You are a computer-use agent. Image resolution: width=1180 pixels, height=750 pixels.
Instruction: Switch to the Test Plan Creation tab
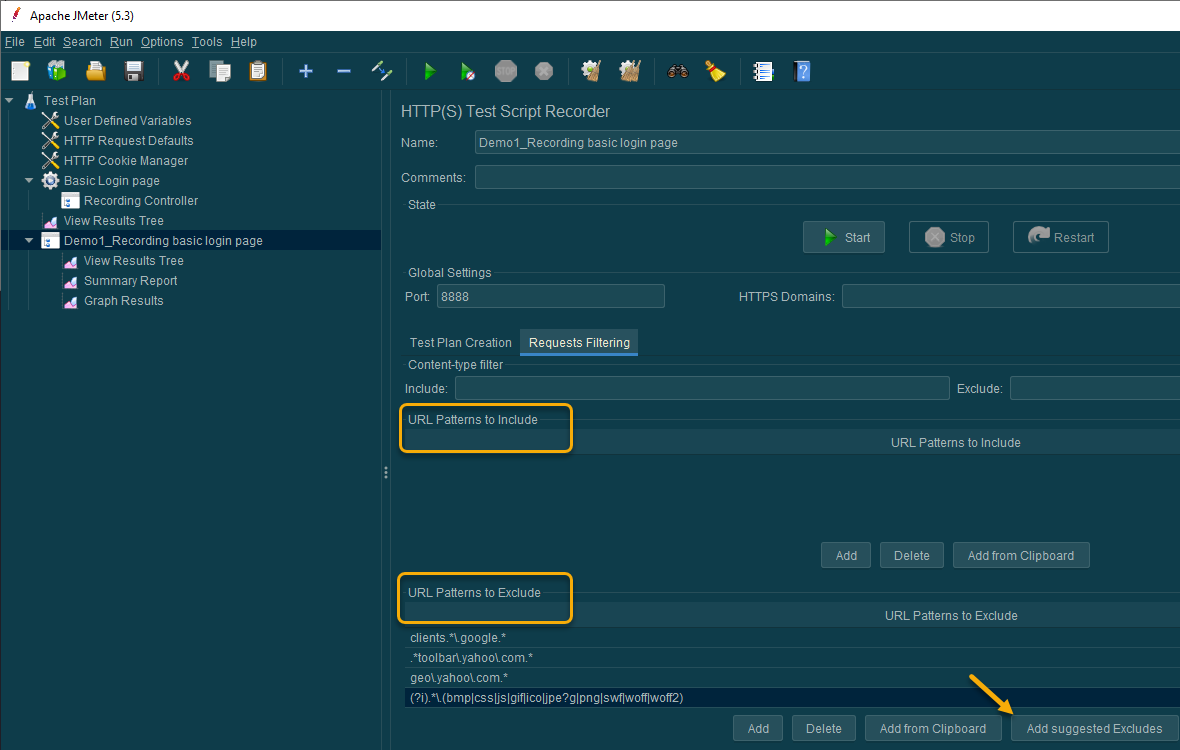[x=461, y=342]
